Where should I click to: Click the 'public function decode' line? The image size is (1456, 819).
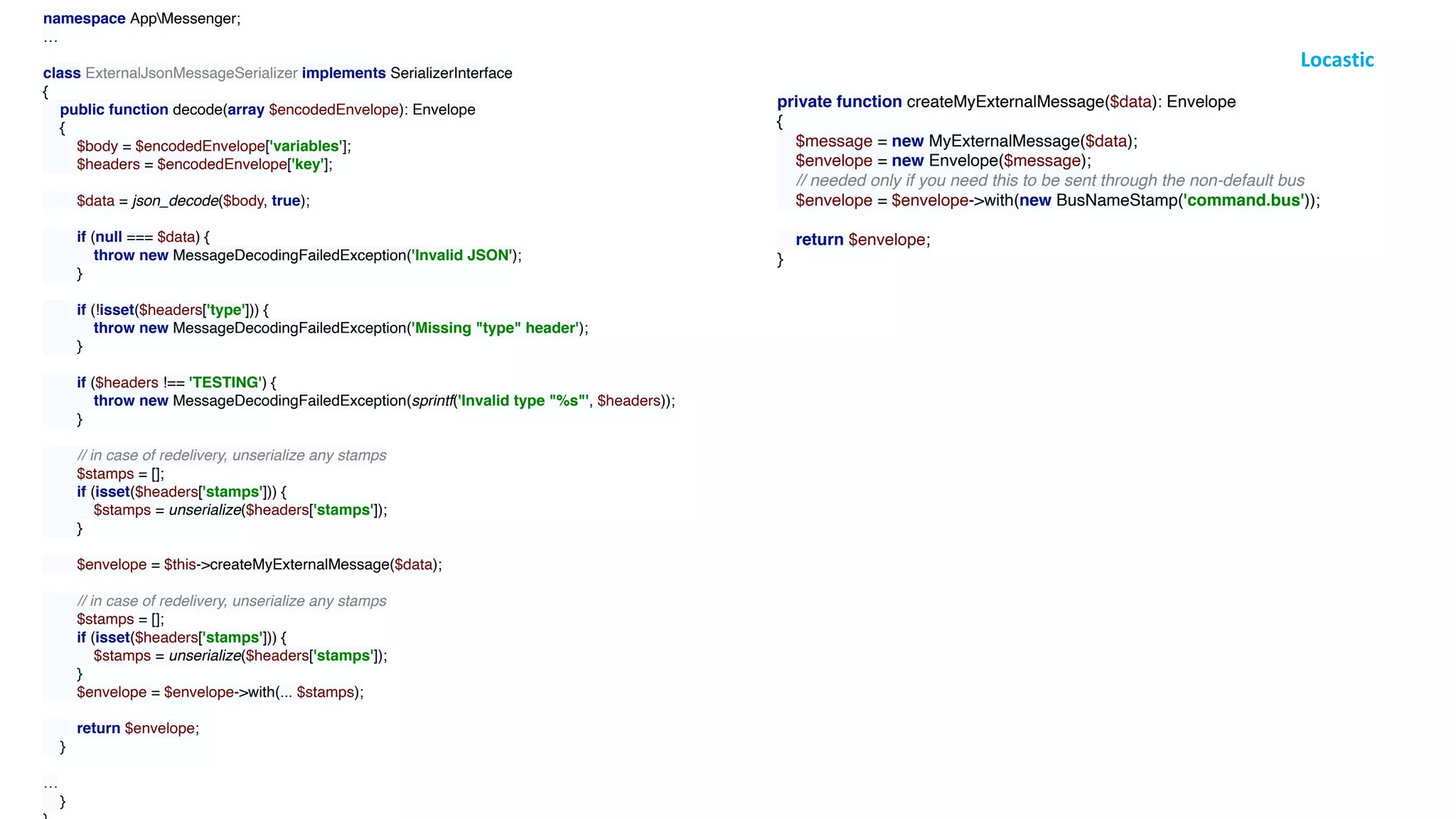[267, 109]
